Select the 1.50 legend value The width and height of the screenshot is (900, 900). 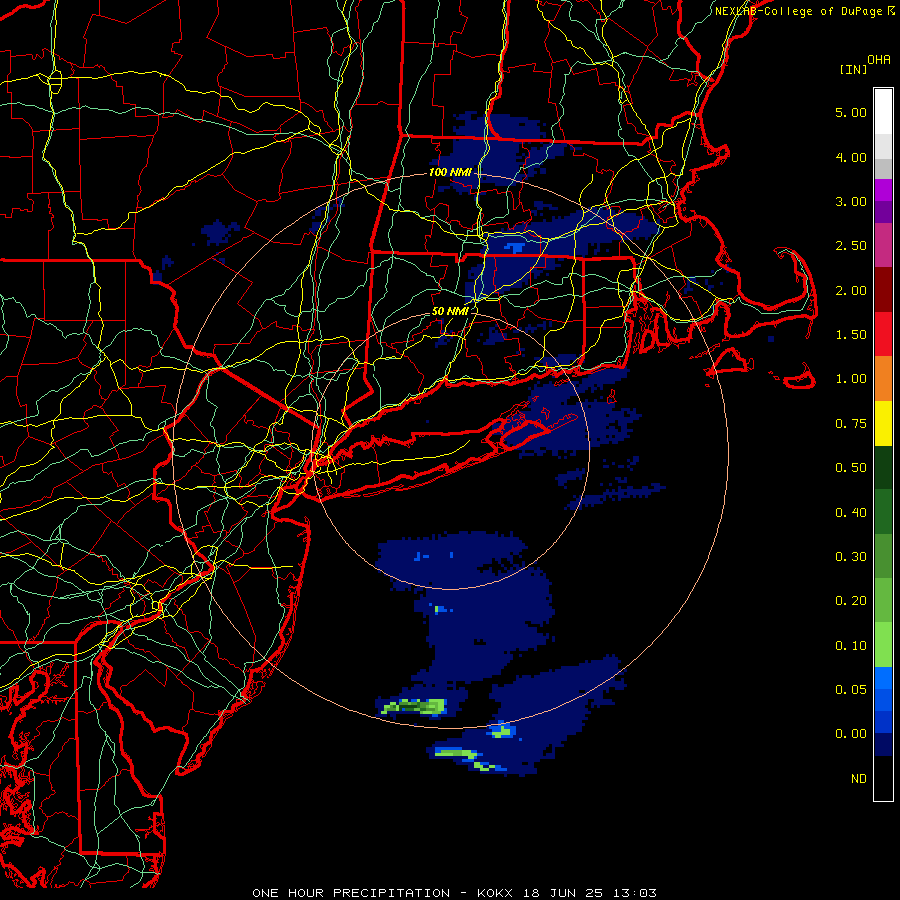tap(851, 335)
